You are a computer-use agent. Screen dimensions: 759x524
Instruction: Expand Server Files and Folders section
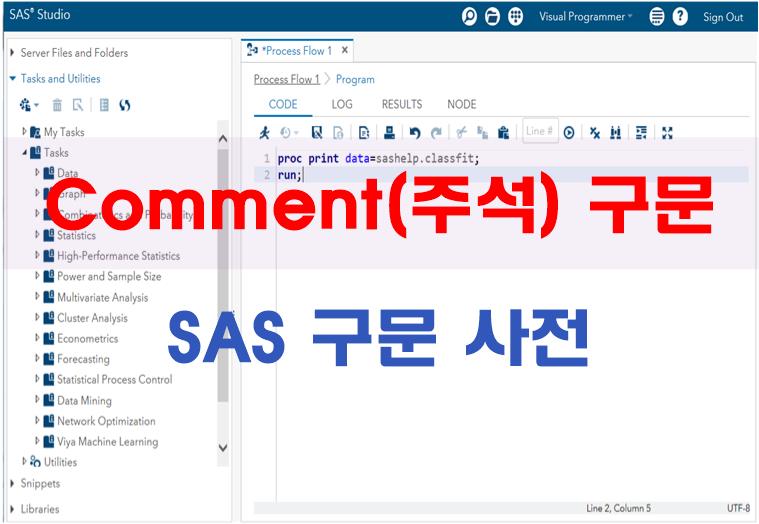tap(12, 53)
